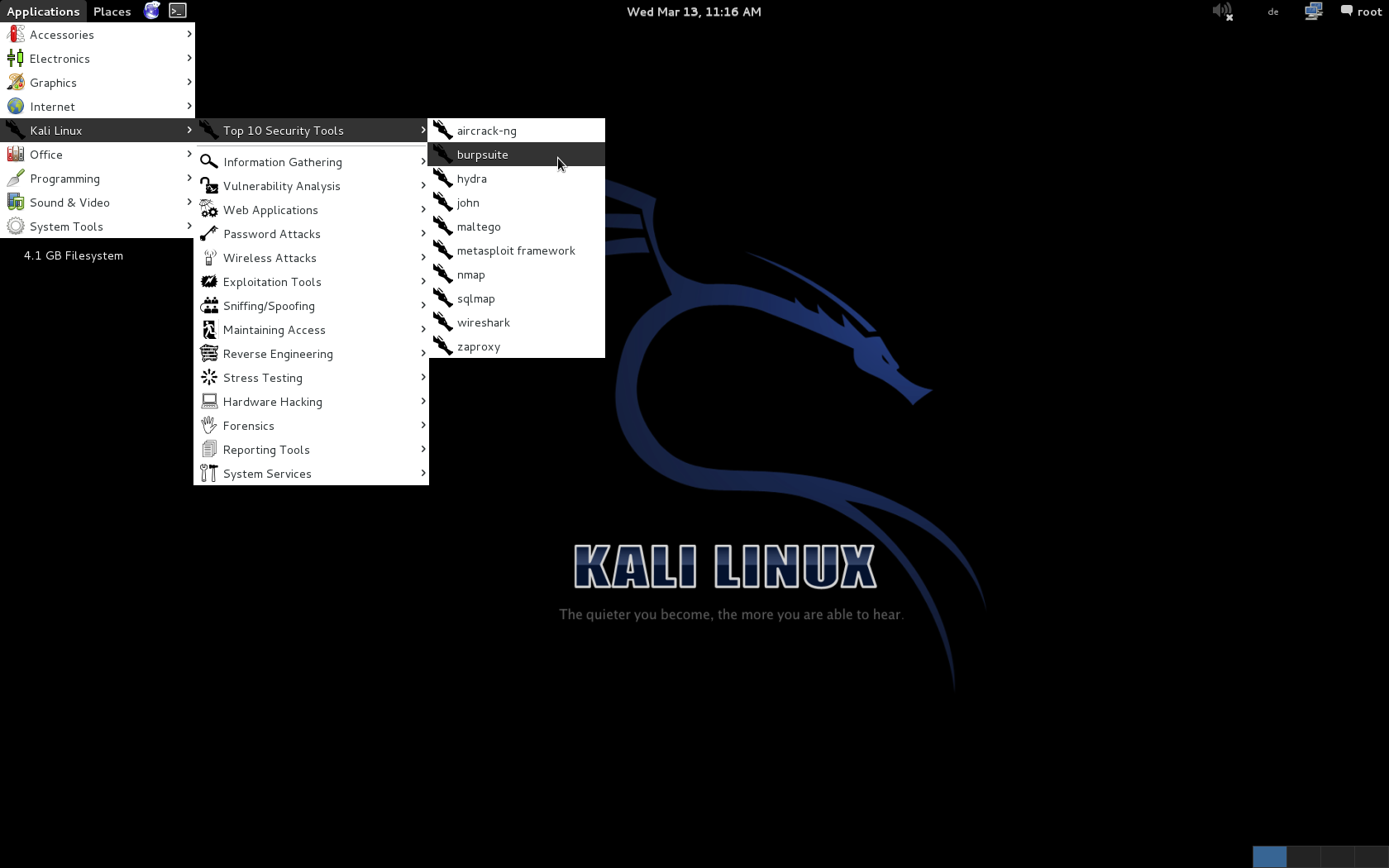
Task: Expand the Exploitation Tools submenu arrow
Action: coord(423,281)
